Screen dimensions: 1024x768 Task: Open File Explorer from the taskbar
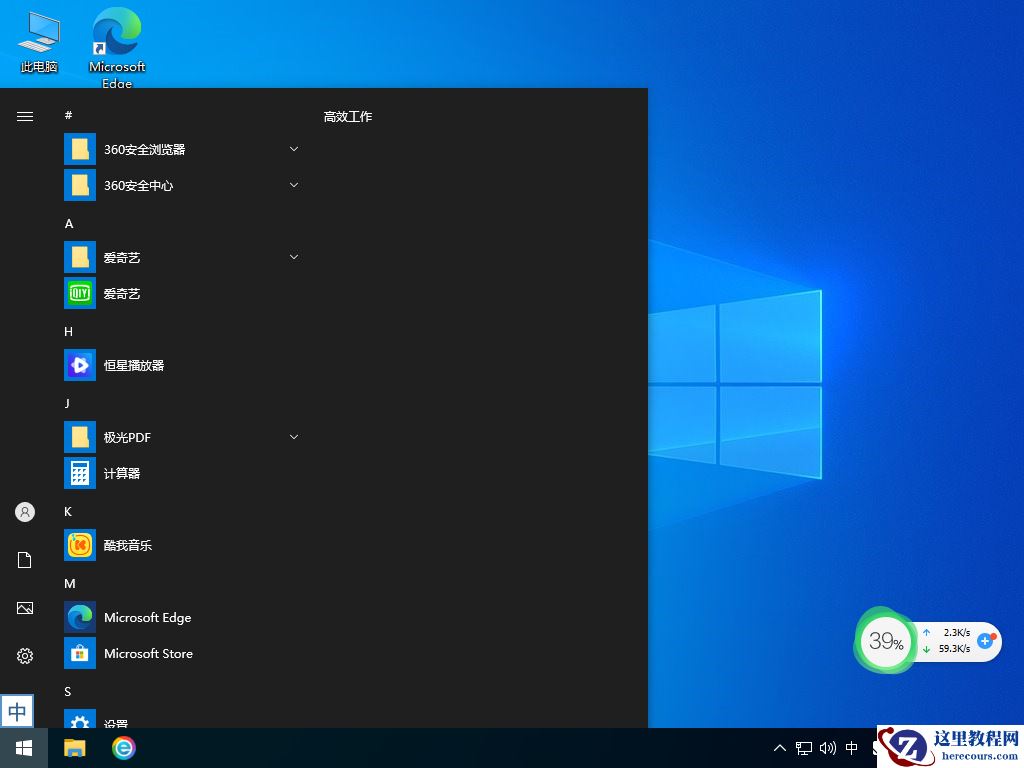tap(75, 748)
